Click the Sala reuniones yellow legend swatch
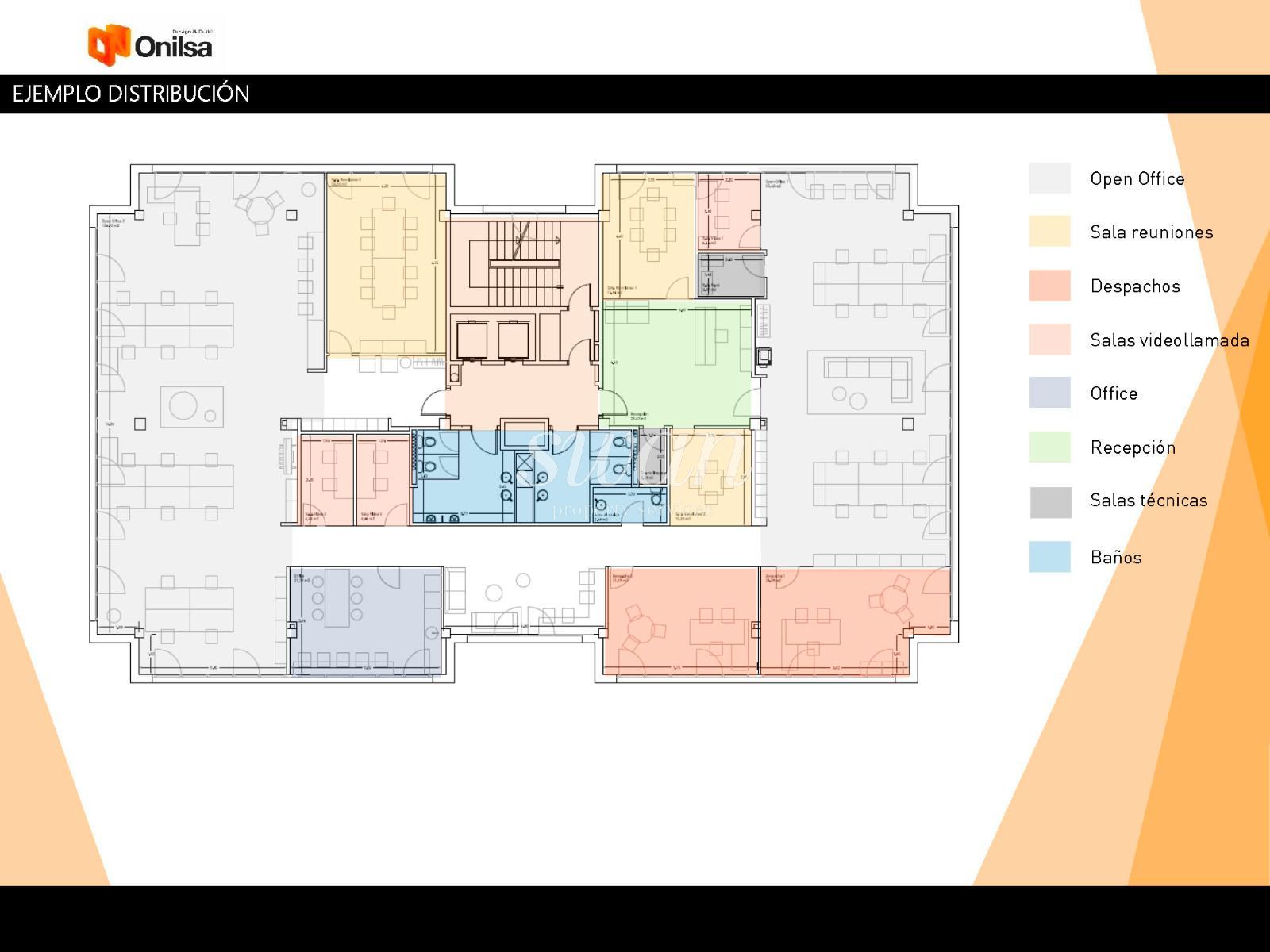1270x952 pixels. [1049, 232]
